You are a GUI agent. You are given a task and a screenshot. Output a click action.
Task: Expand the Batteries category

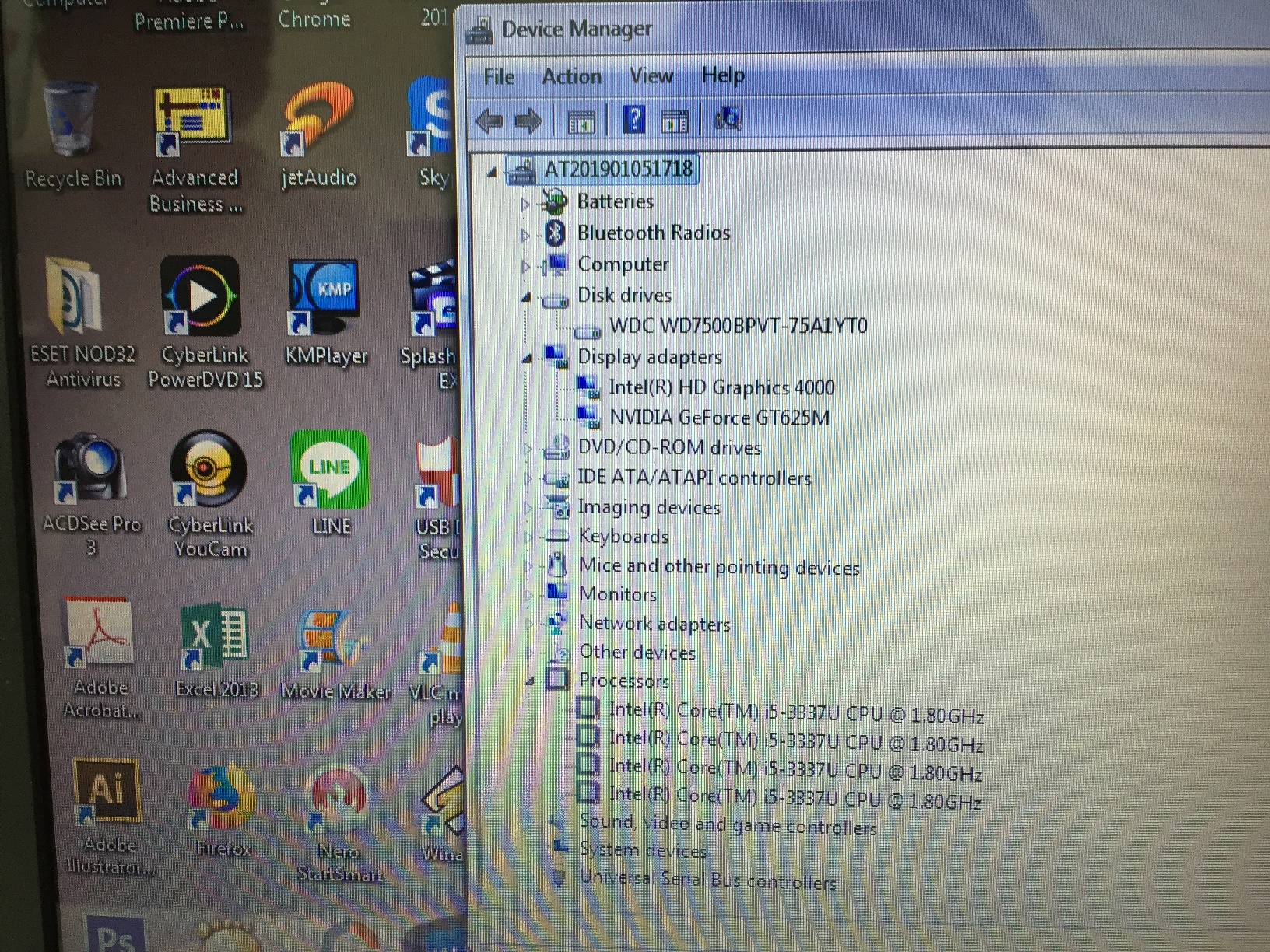pos(525,204)
